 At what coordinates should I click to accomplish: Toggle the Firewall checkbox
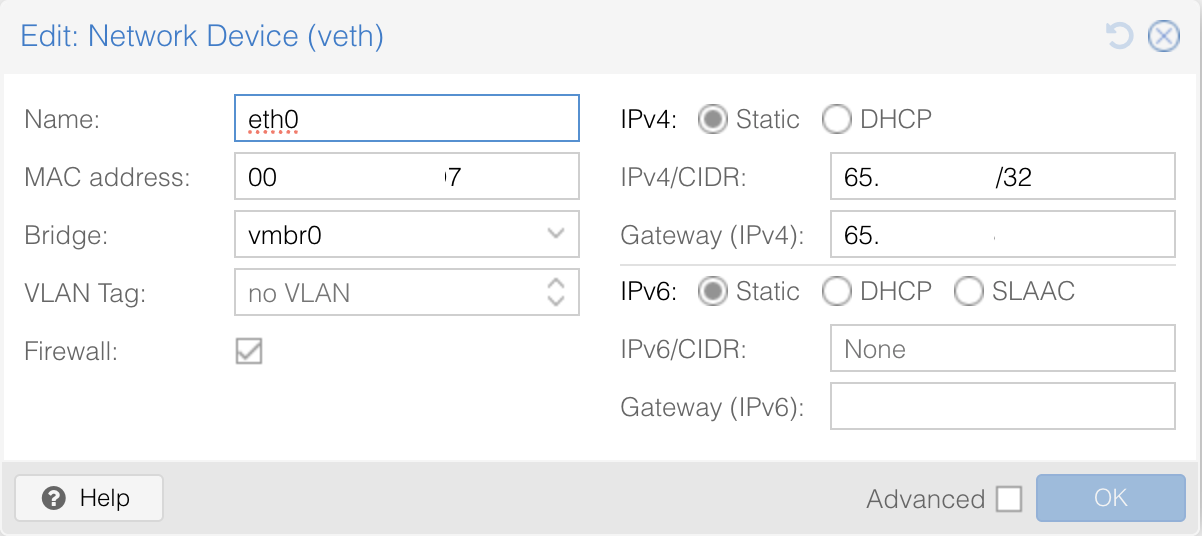click(x=248, y=351)
